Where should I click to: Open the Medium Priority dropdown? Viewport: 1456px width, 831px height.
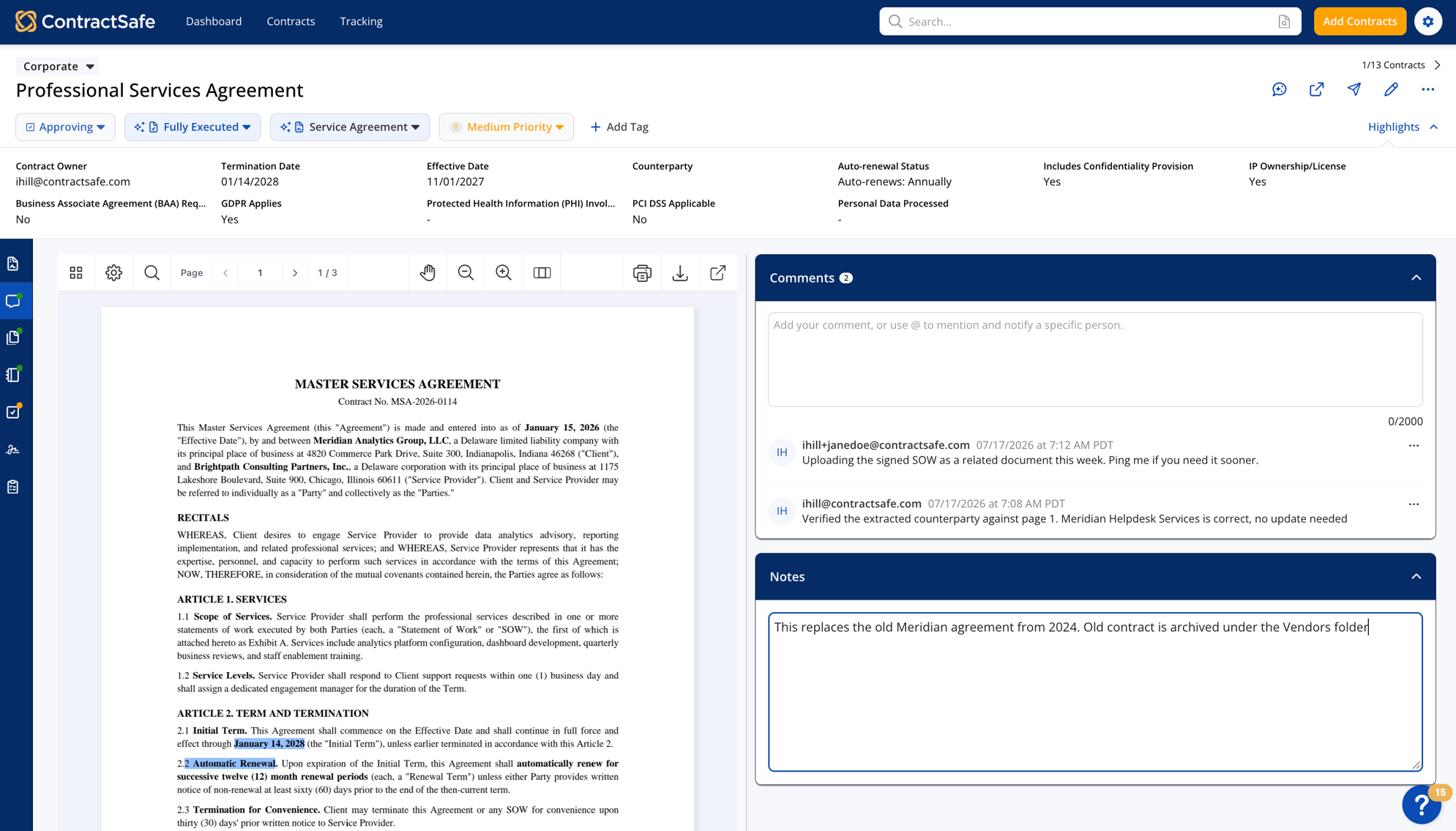(x=507, y=127)
